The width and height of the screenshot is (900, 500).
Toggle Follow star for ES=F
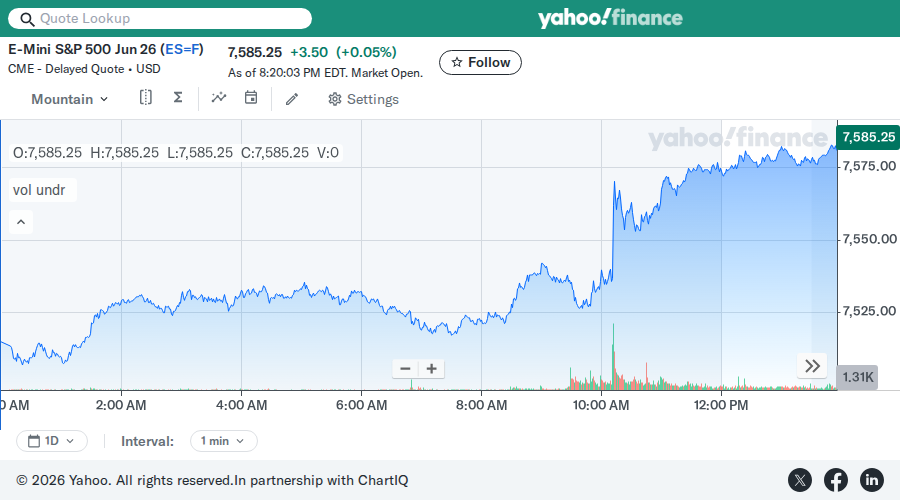[480, 63]
